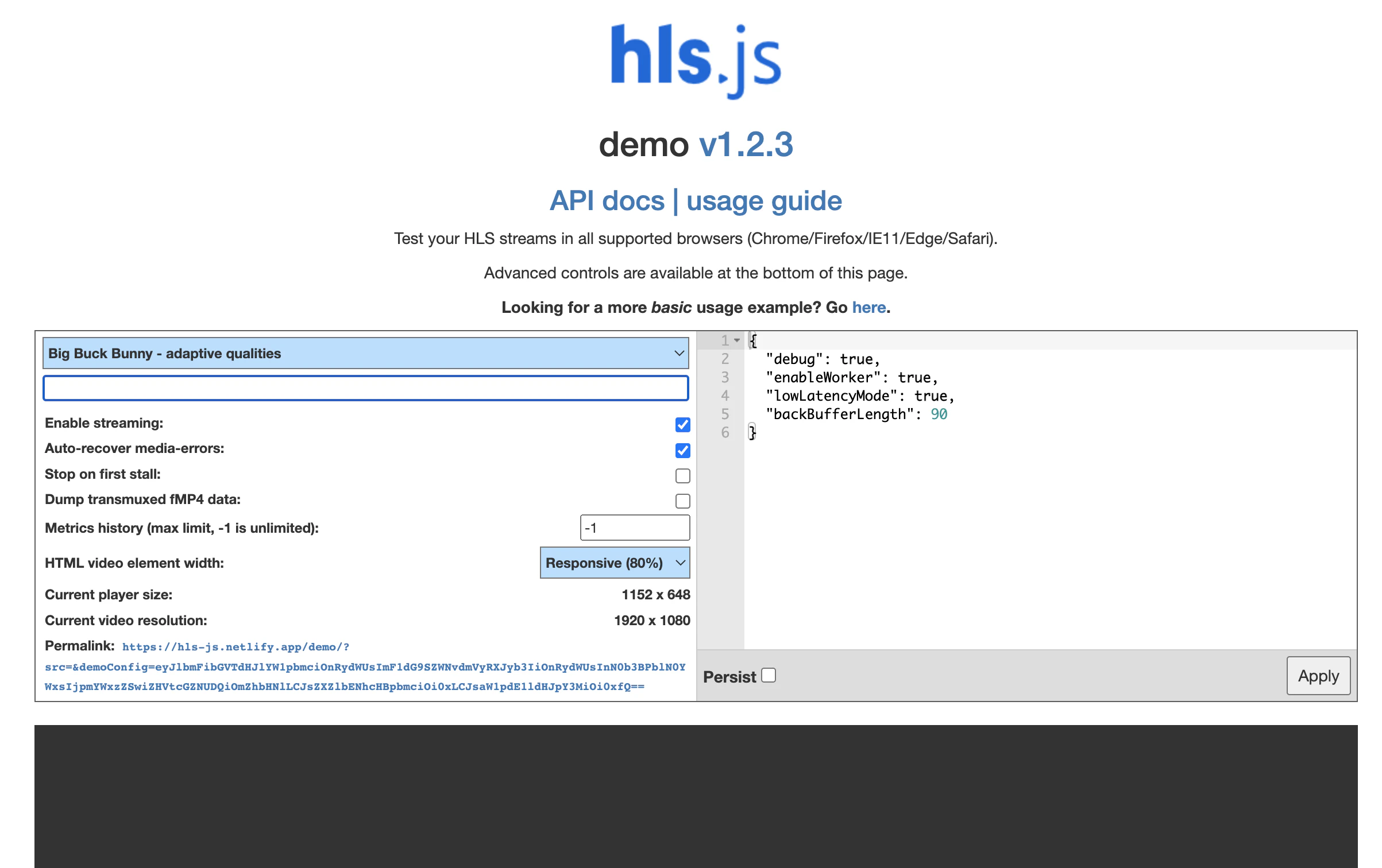Viewport: 1382px width, 868px height.
Task: Open the Responsive (80%) width dropdown
Action: [x=615, y=563]
